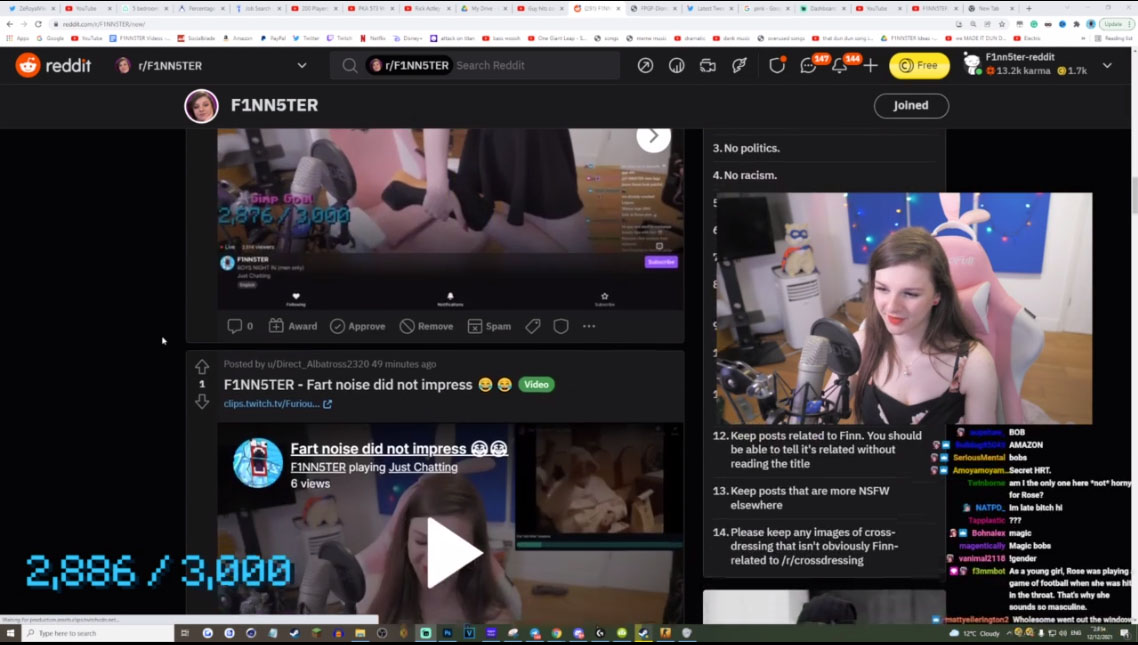Click the shield icon in the post action bar
This screenshot has height=645, width=1138.
(x=561, y=326)
